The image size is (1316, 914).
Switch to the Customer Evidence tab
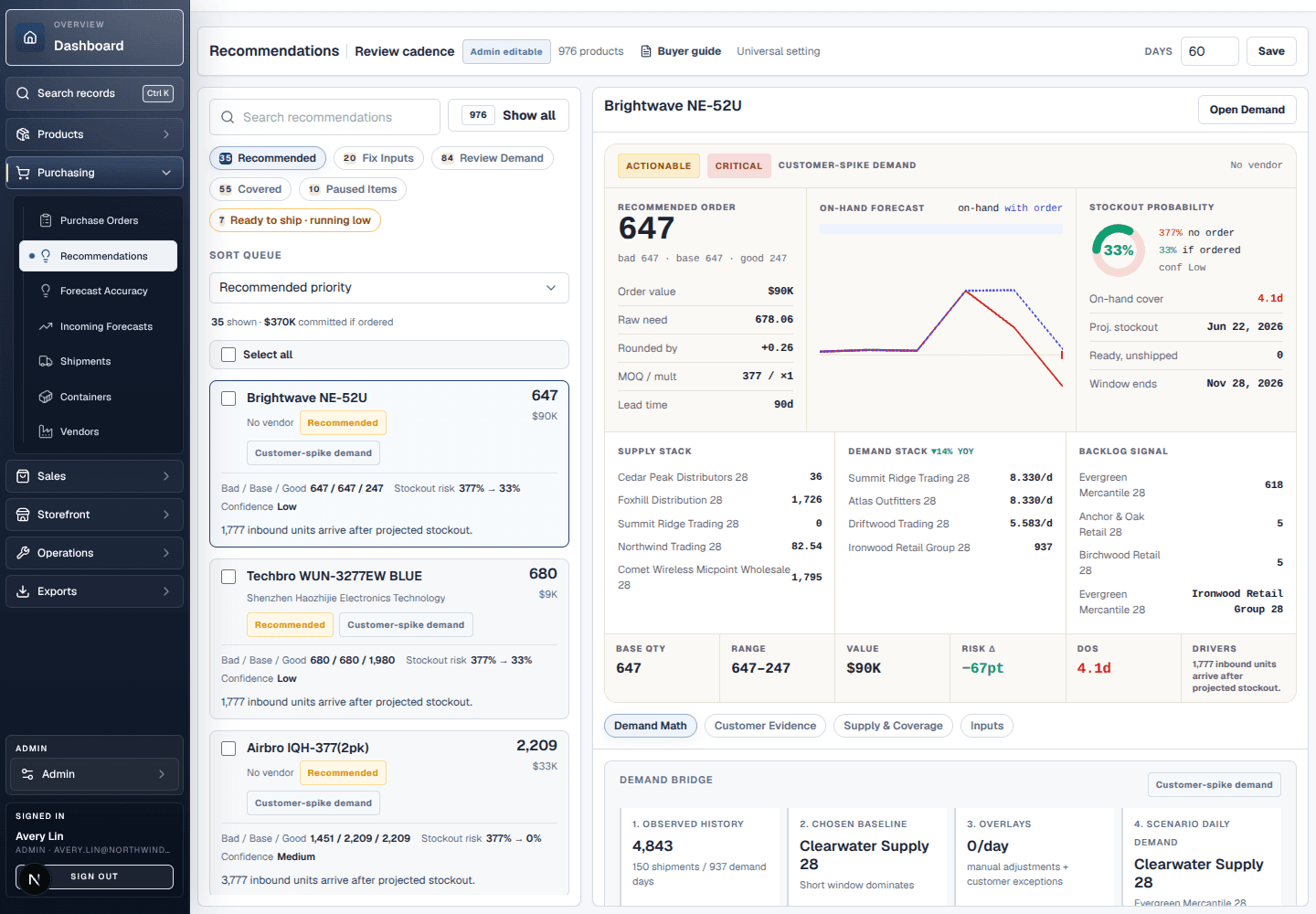765,726
